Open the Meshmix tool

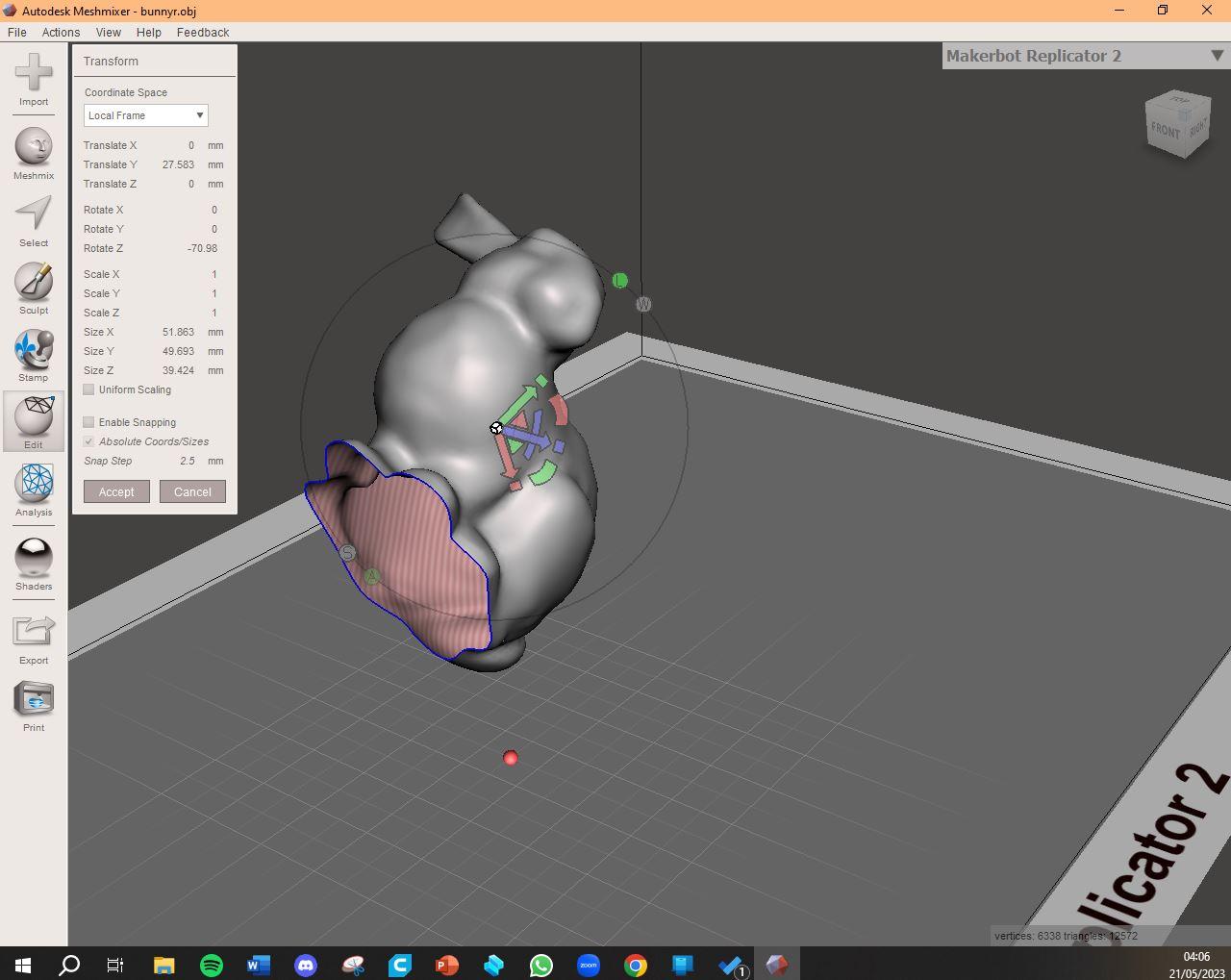(34, 147)
